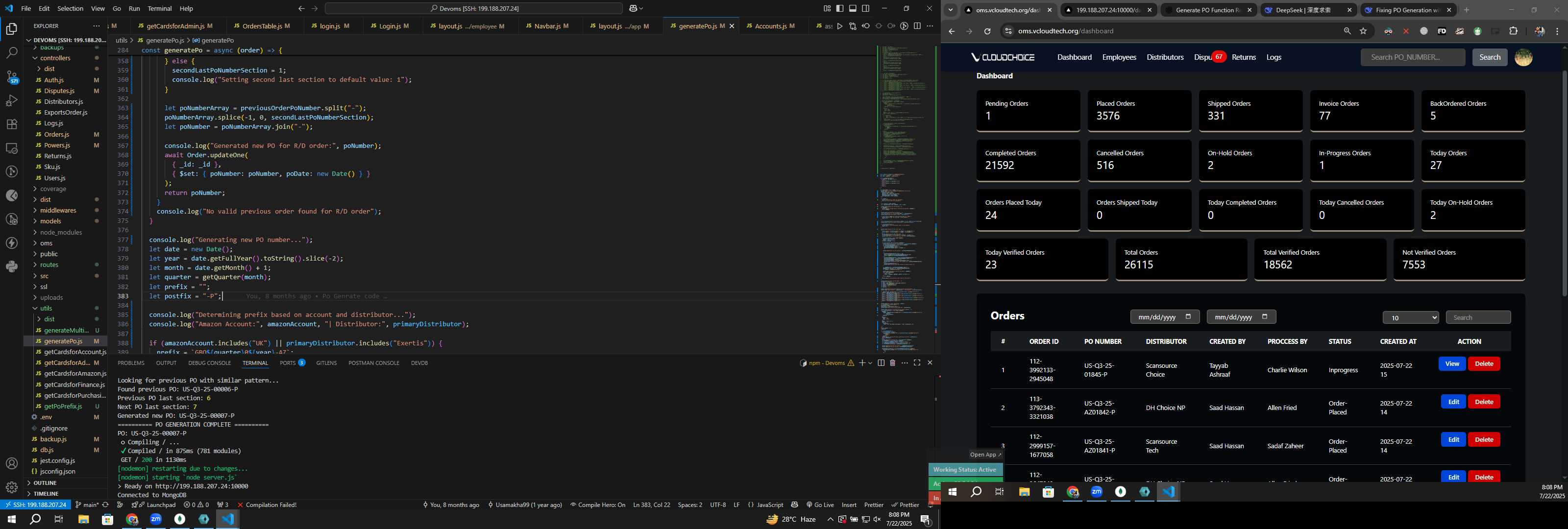Open the Returns nav link

(1244, 57)
